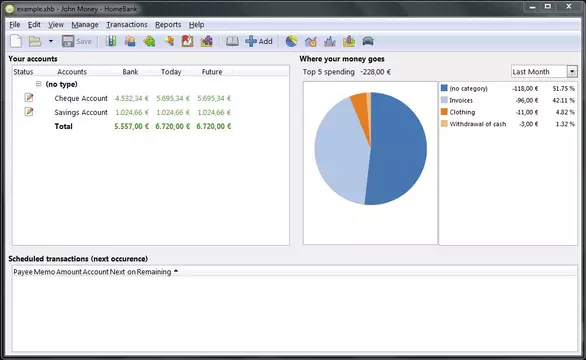Open the Reports menu
Viewport: 586px width, 360px height.
pyautogui.click(x=168, y=25)
